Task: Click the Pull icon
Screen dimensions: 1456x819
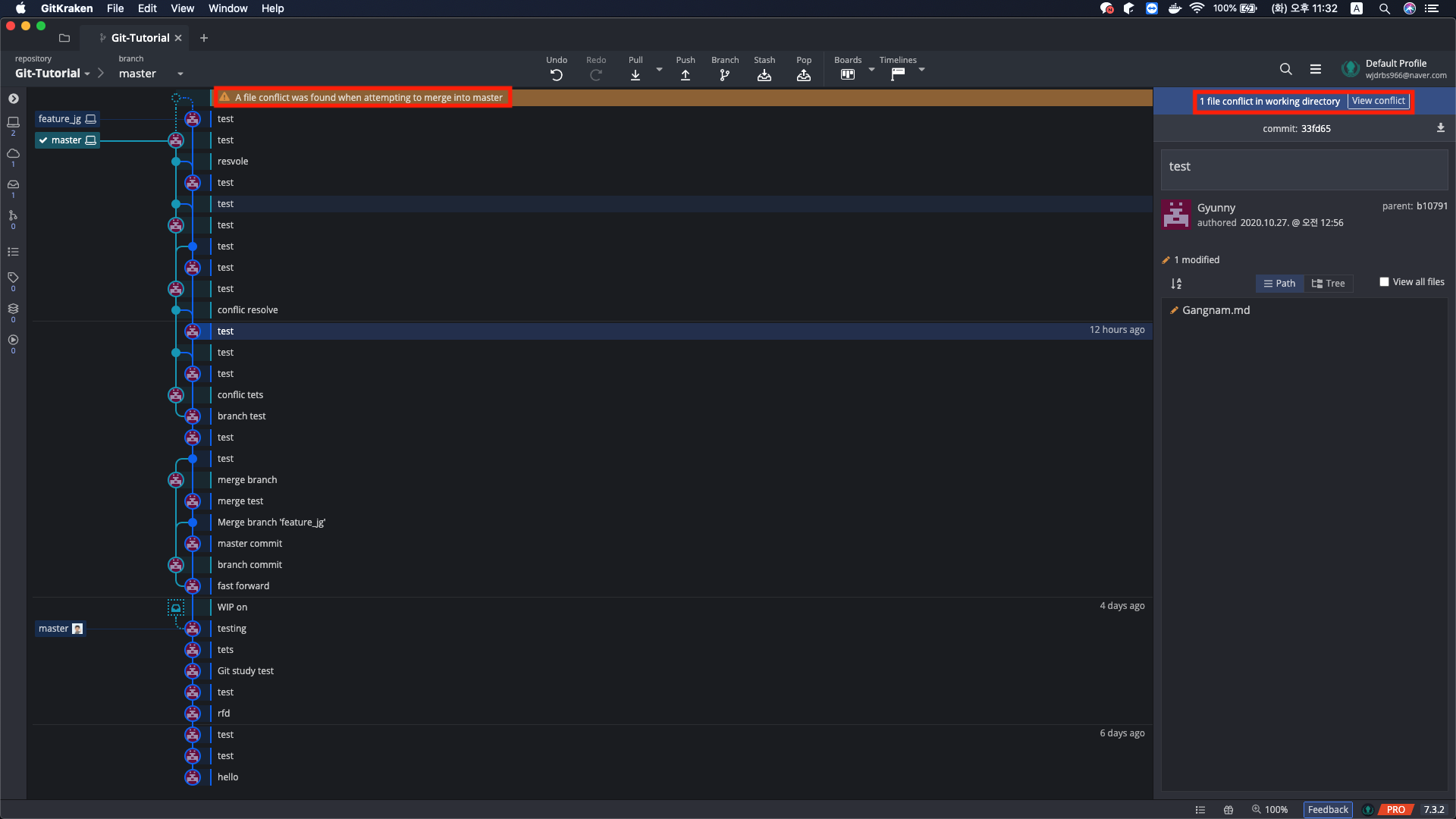Action: (635, 74)
